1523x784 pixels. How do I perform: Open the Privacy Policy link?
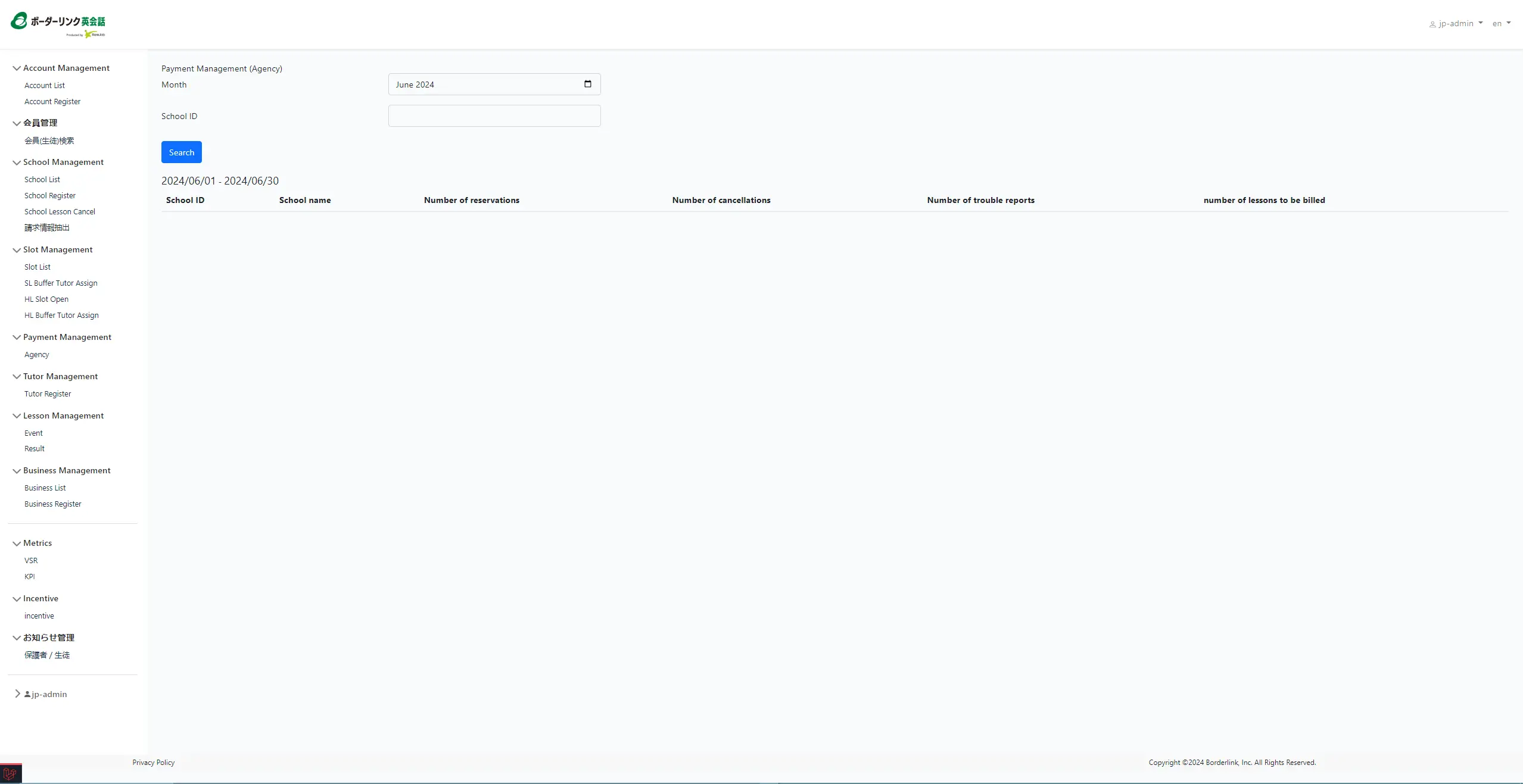click(153, 763)
